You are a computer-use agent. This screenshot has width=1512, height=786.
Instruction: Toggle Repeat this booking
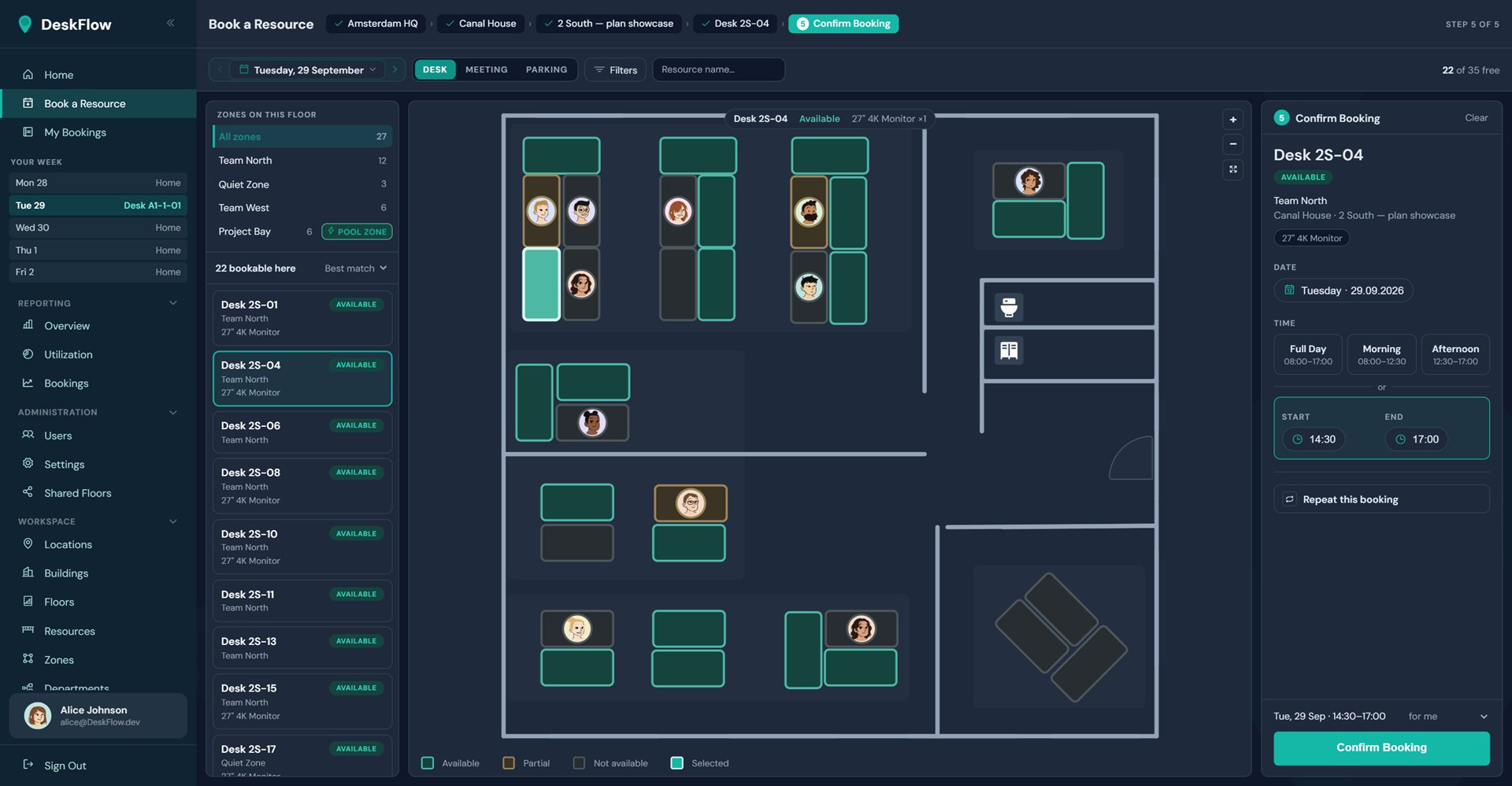point(1381,499)
